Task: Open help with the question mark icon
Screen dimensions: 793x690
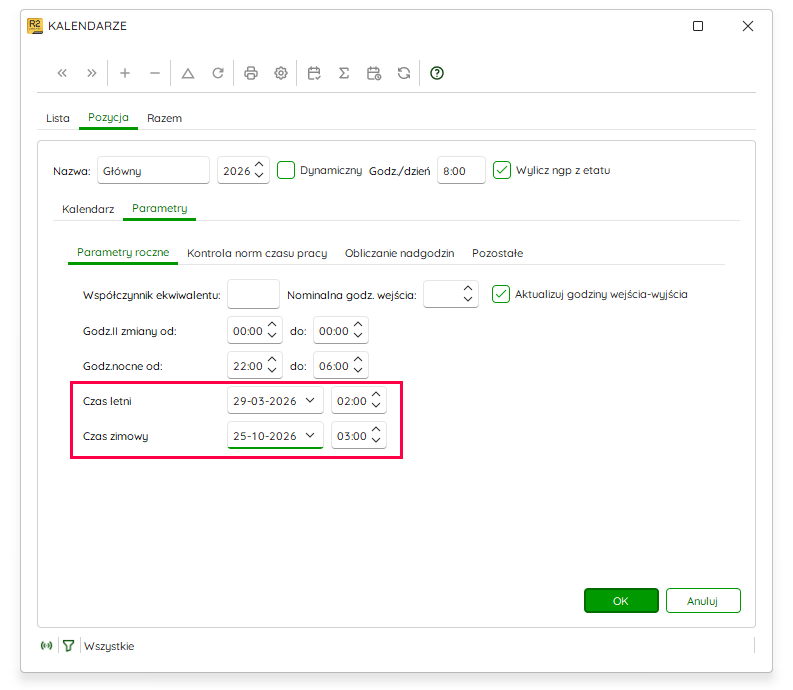Action: (x=437, y=73)
